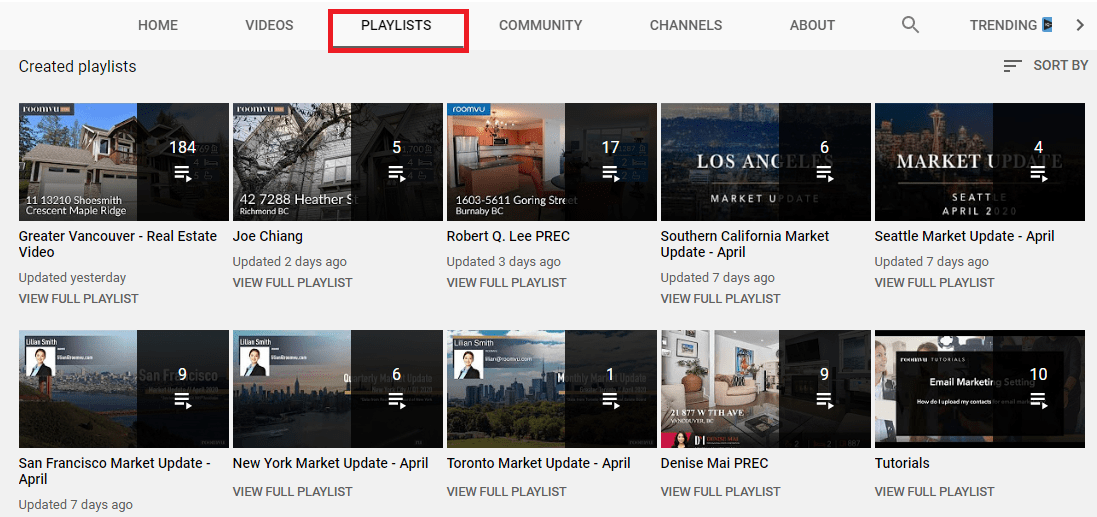
Task: Click playlist icon on Seattle Market thumbnail
Action: click(1039, 174)
